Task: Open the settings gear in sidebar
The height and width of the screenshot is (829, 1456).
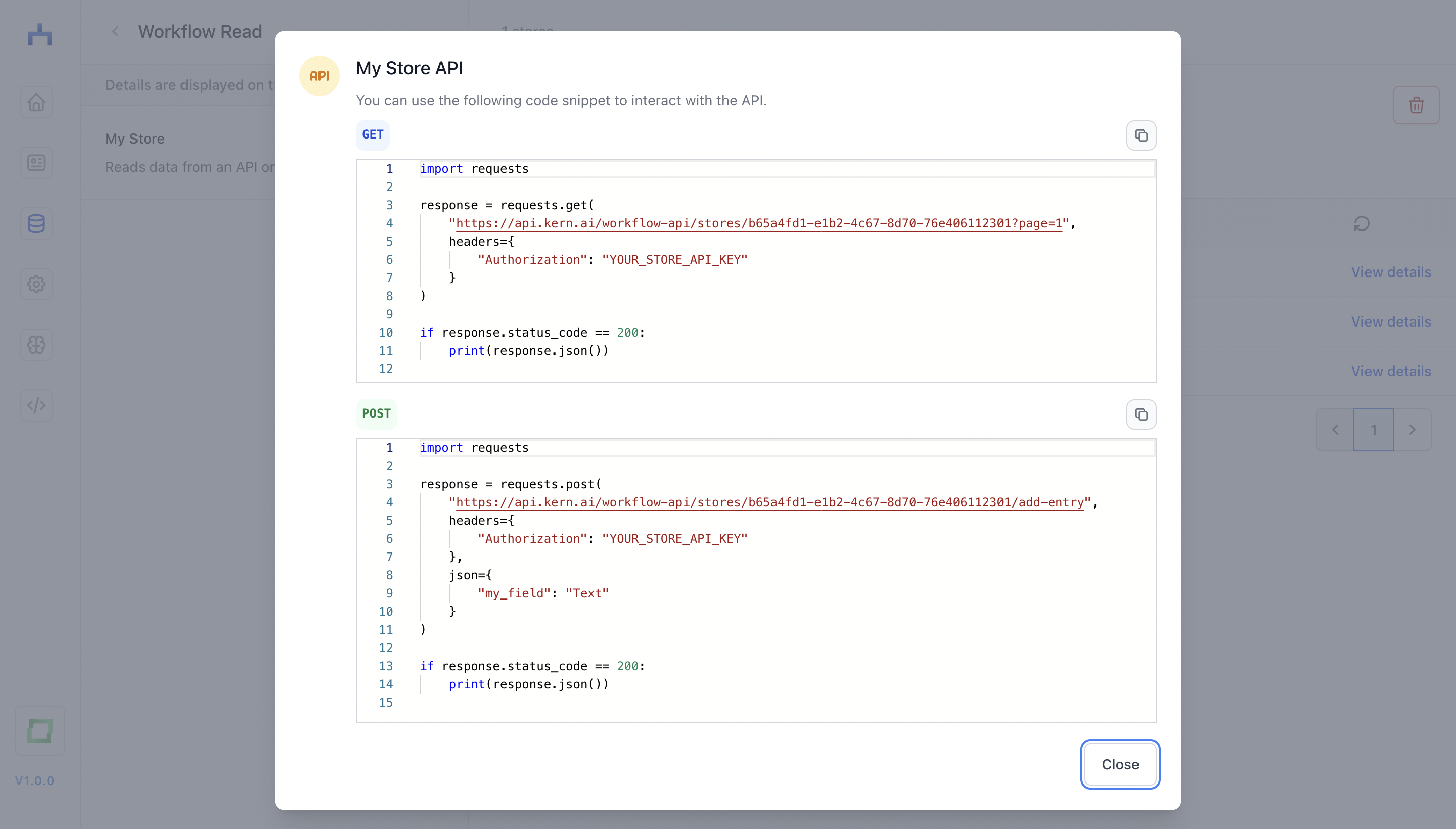Action: coord(36,284)
